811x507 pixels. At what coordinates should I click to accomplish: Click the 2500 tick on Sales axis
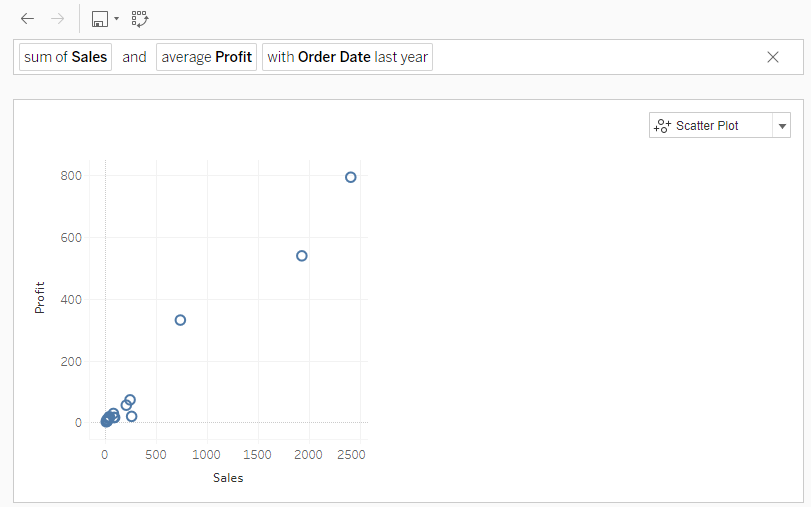(352, 455)
